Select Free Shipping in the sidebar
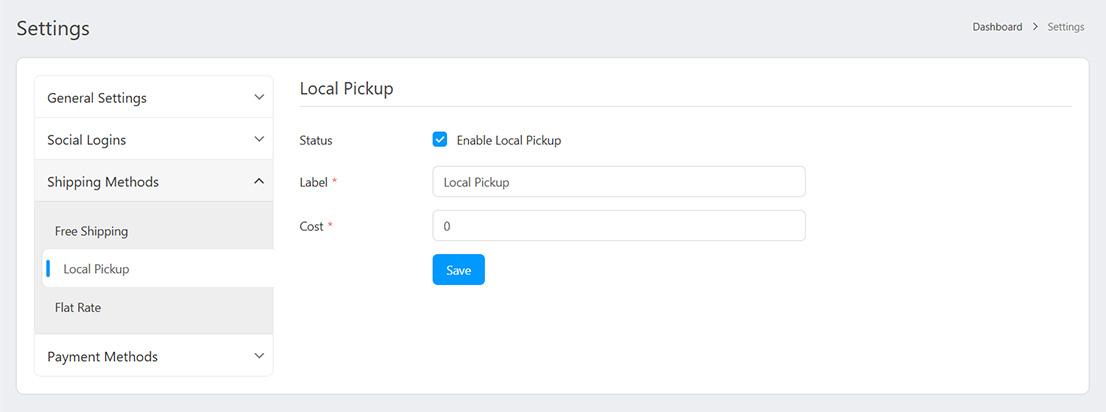The height and width of the screenshot is (412, 1106). coord(91,231)
